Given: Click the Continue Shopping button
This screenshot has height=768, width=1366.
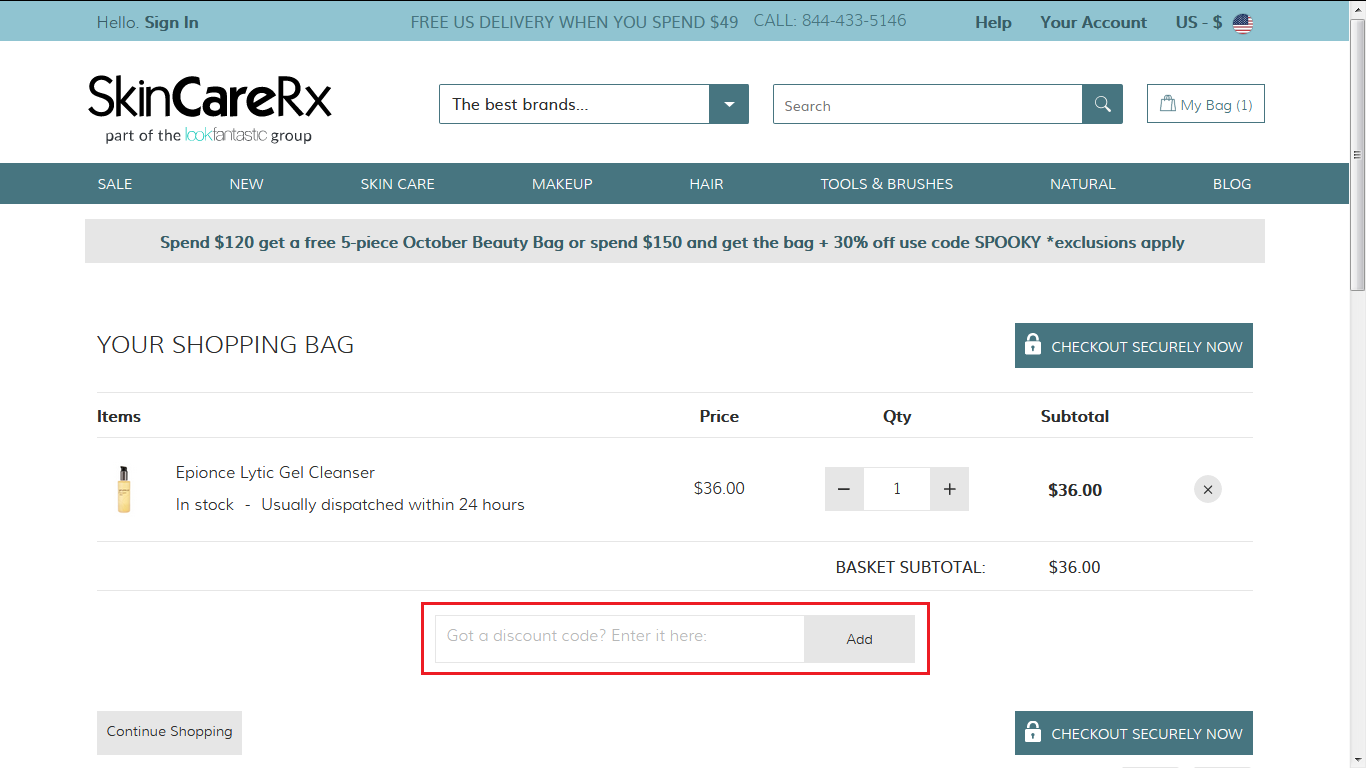Looking at the screenshot, I should 170,732.
